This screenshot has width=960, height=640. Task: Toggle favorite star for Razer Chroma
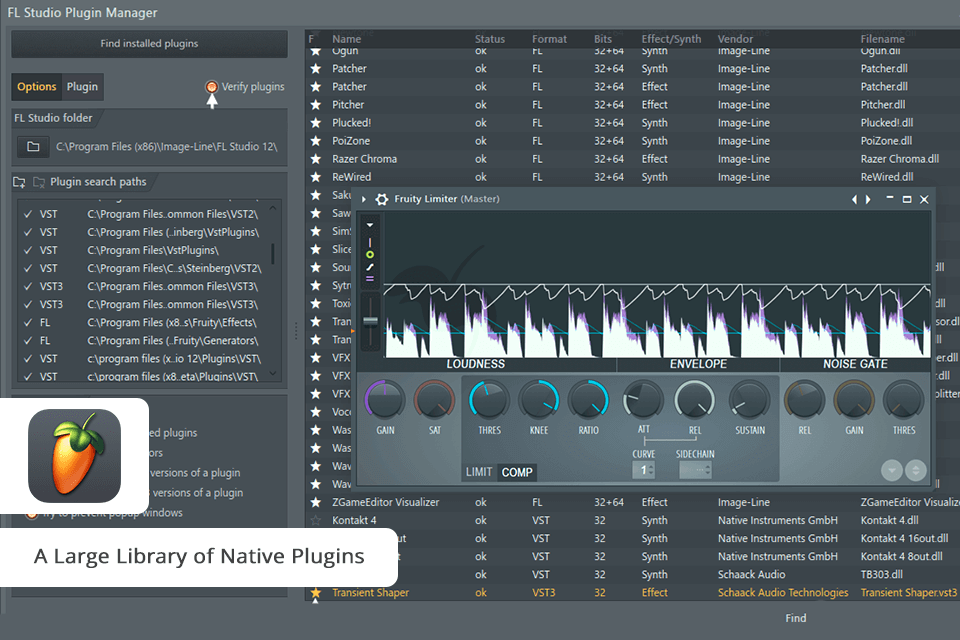[316, 159]
